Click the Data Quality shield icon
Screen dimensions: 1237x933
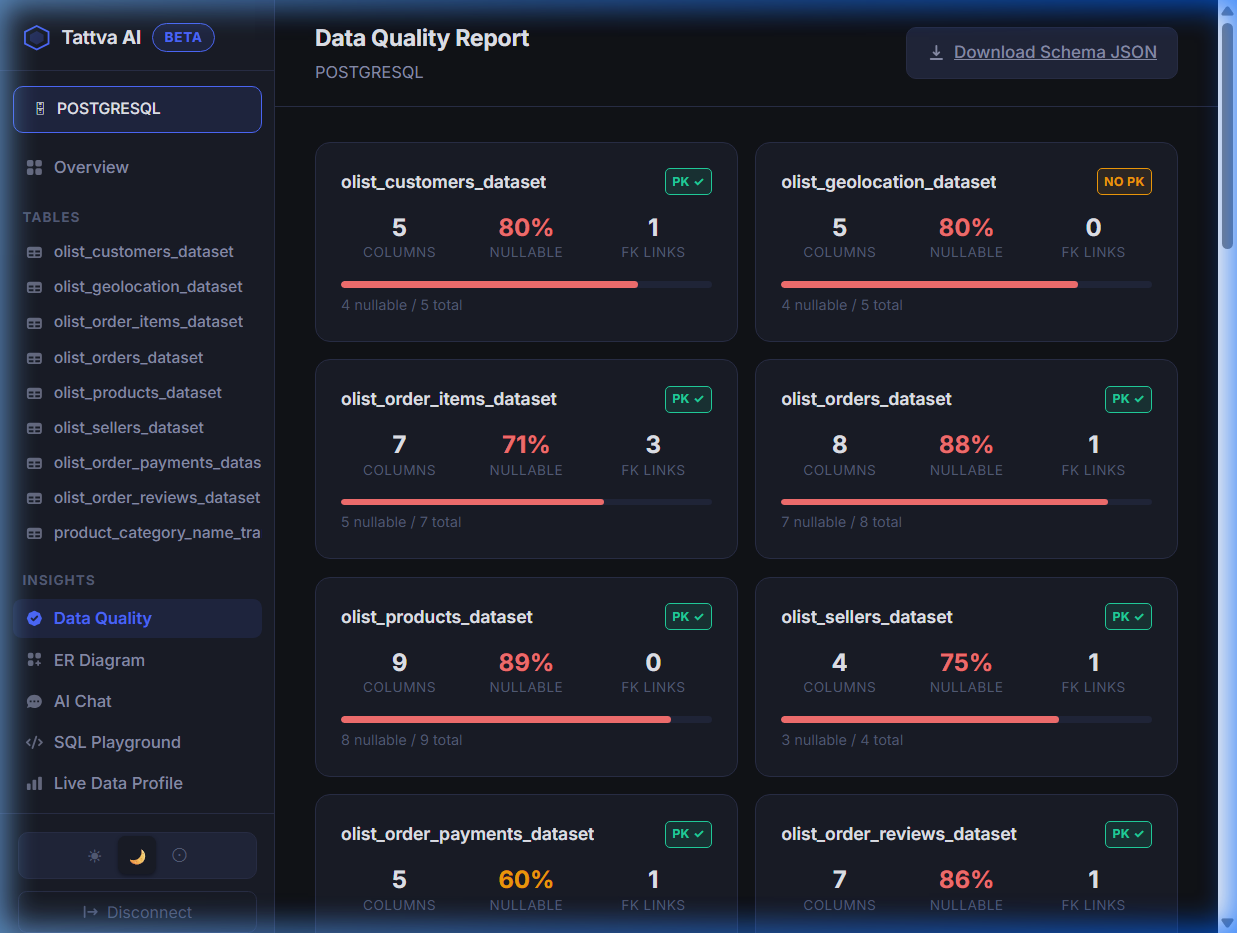tap(33, 618)
